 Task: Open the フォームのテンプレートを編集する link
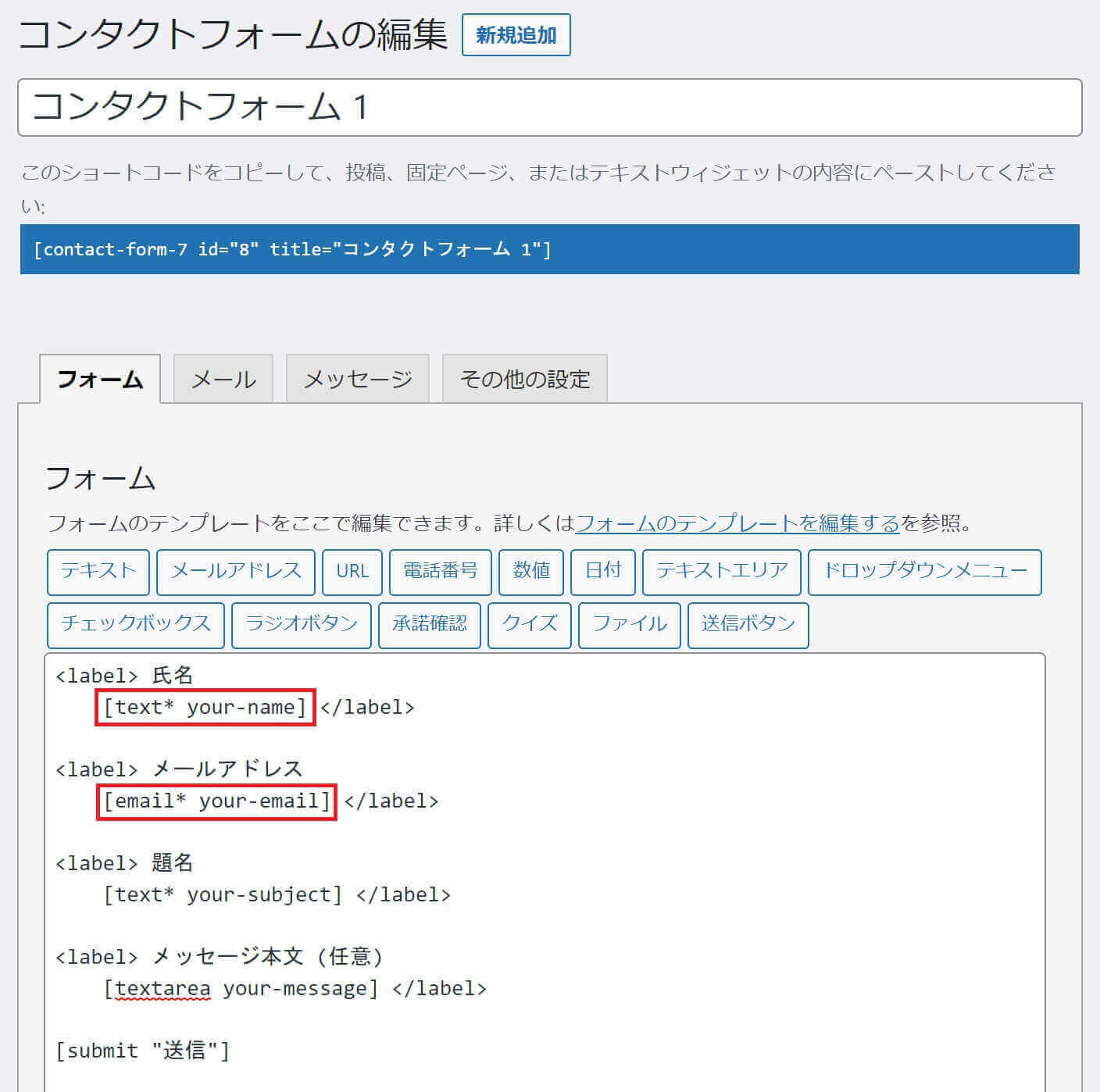(x=737, y=523)
